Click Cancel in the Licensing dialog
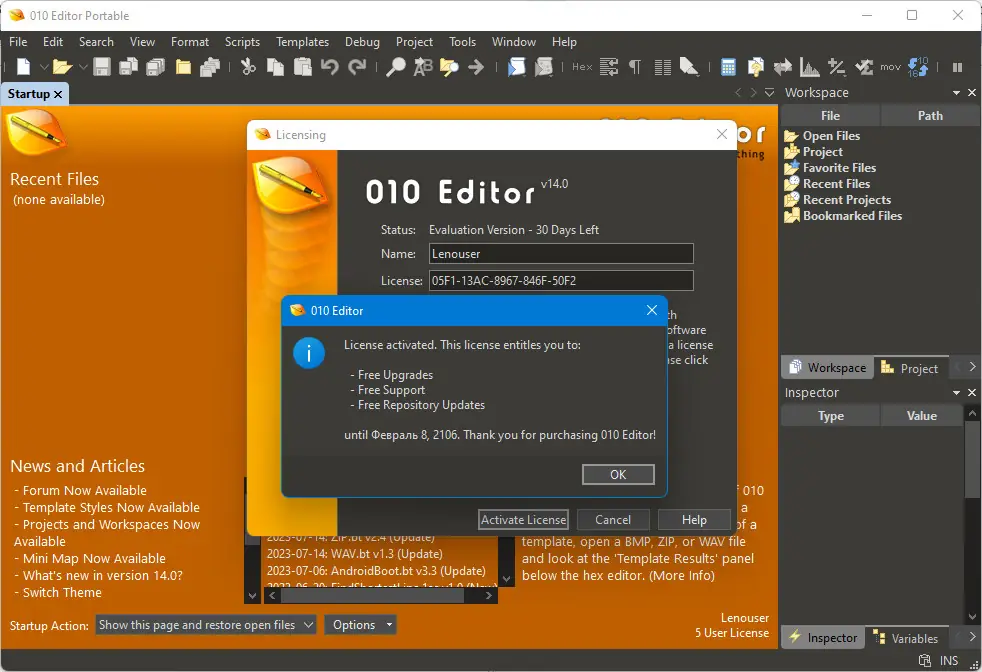The image size is (982, 672). 612,520
